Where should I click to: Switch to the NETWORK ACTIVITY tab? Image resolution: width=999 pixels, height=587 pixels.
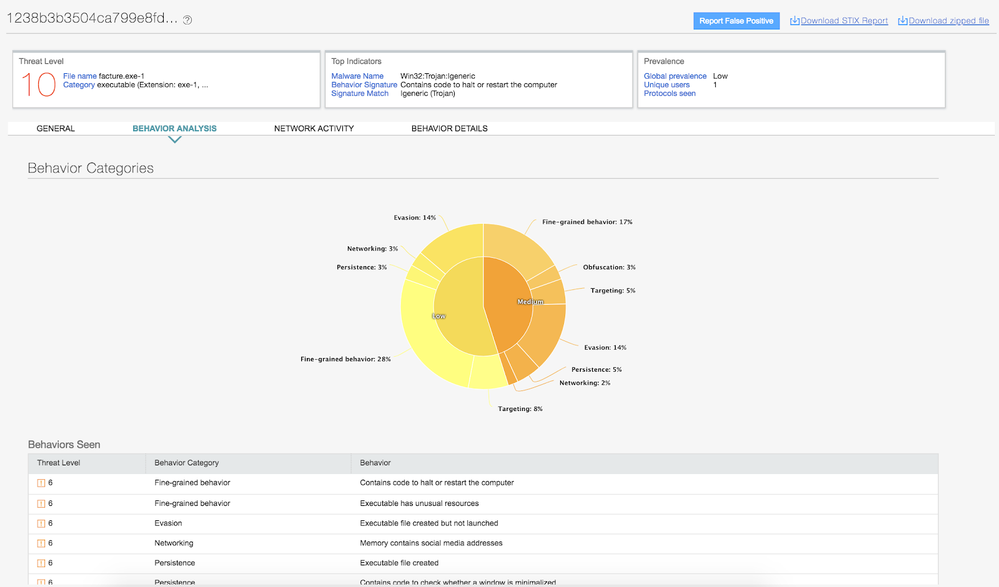click(x=314, y=129)
